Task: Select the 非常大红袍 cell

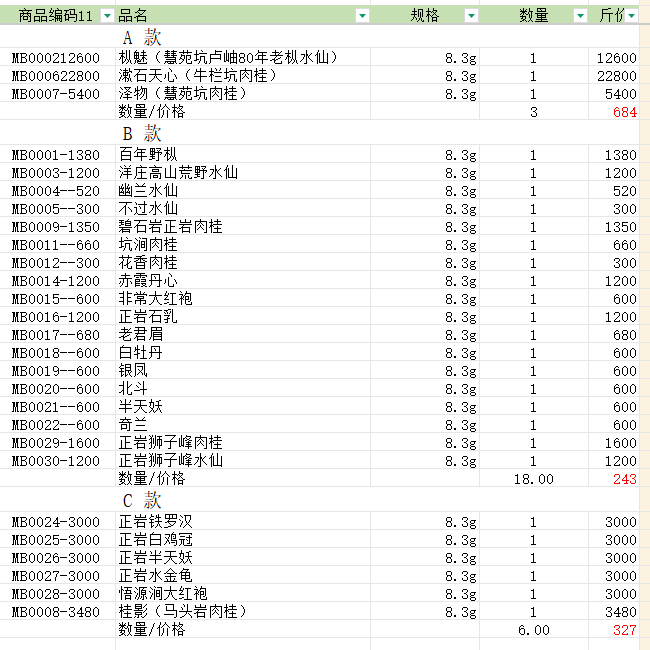Action: pyautogui.click(x=243, y=299)
